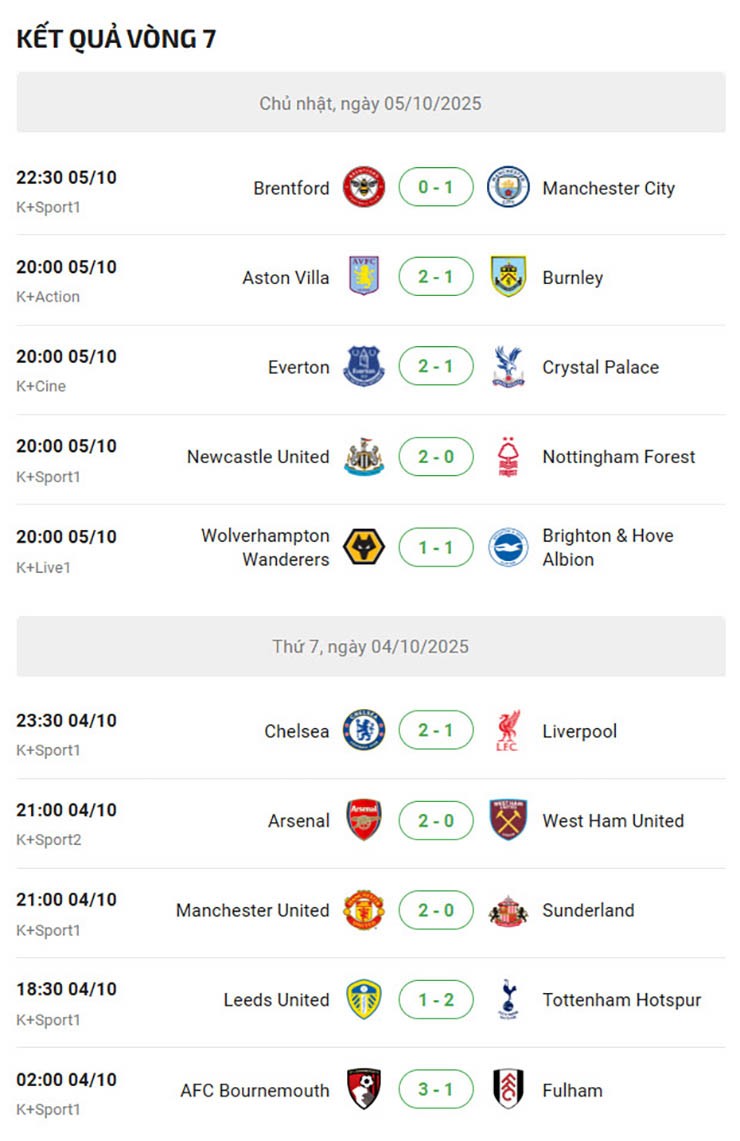Viewport: 740px width, 1141px height.
Task: Click the Liverpool LFC crest
Action: point(508,731)
